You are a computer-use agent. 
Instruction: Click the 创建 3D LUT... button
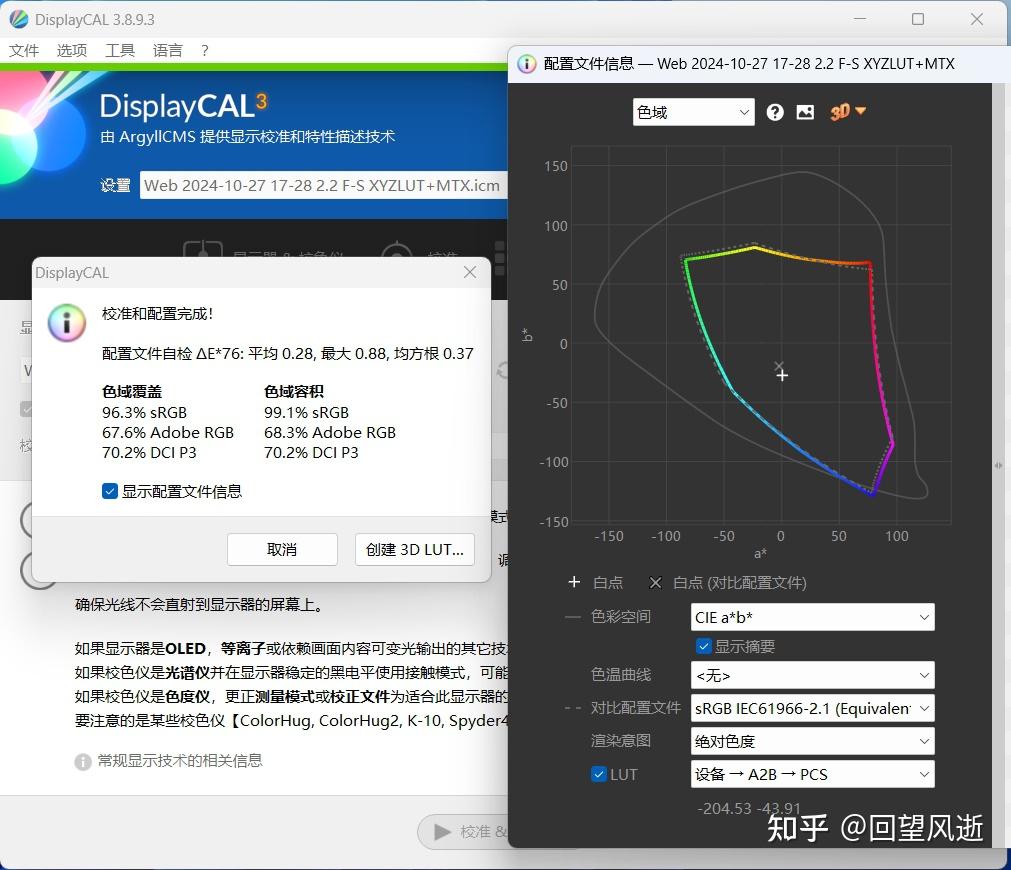tap(415, 549)
